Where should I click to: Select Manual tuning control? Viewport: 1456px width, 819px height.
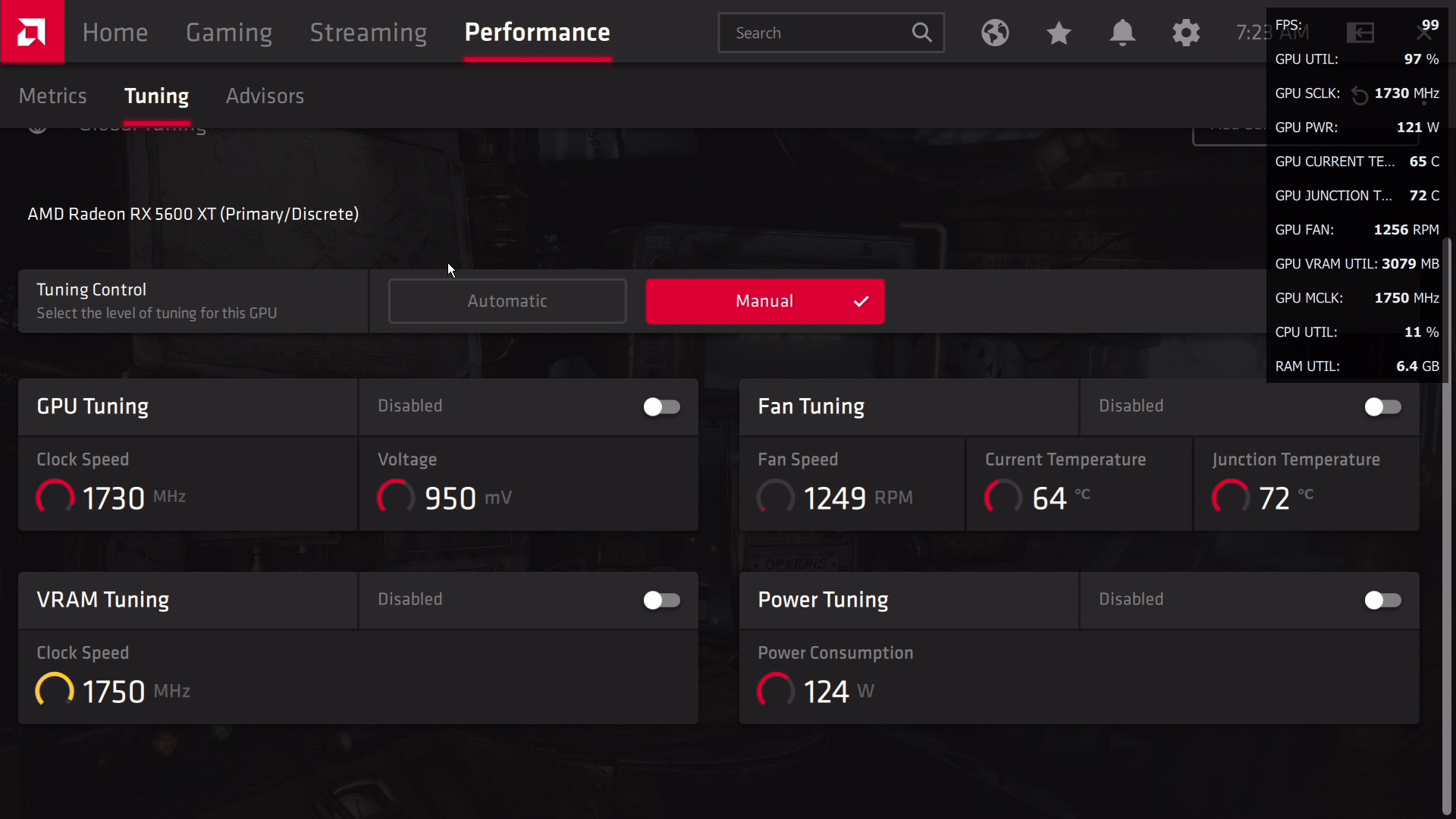pos(764,301)
